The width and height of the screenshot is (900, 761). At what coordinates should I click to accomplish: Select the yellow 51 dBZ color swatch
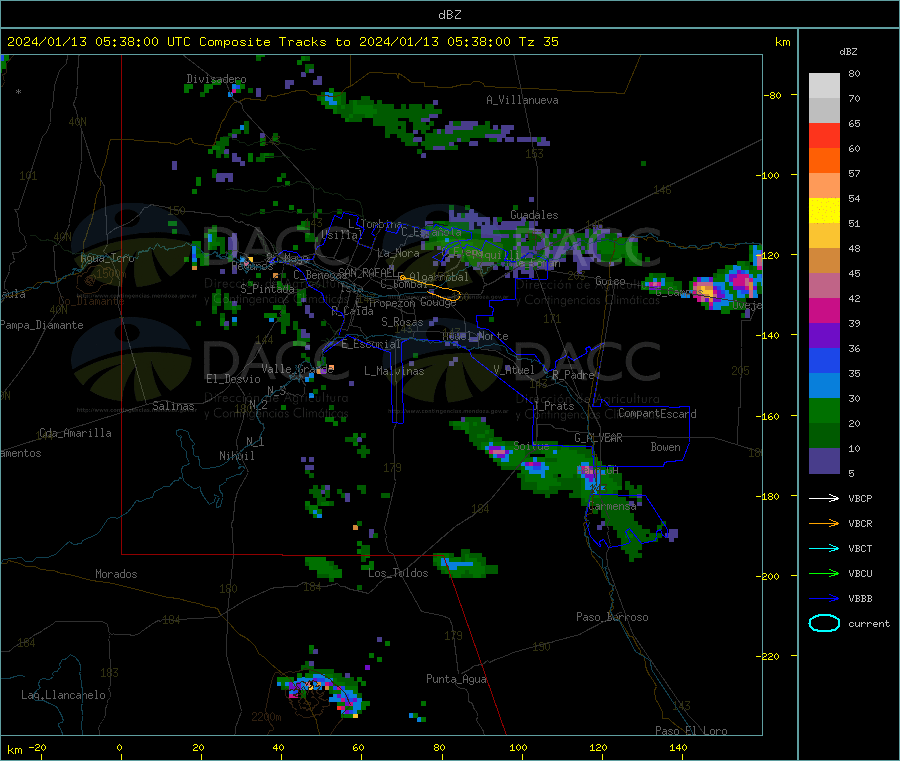[824, 211]
